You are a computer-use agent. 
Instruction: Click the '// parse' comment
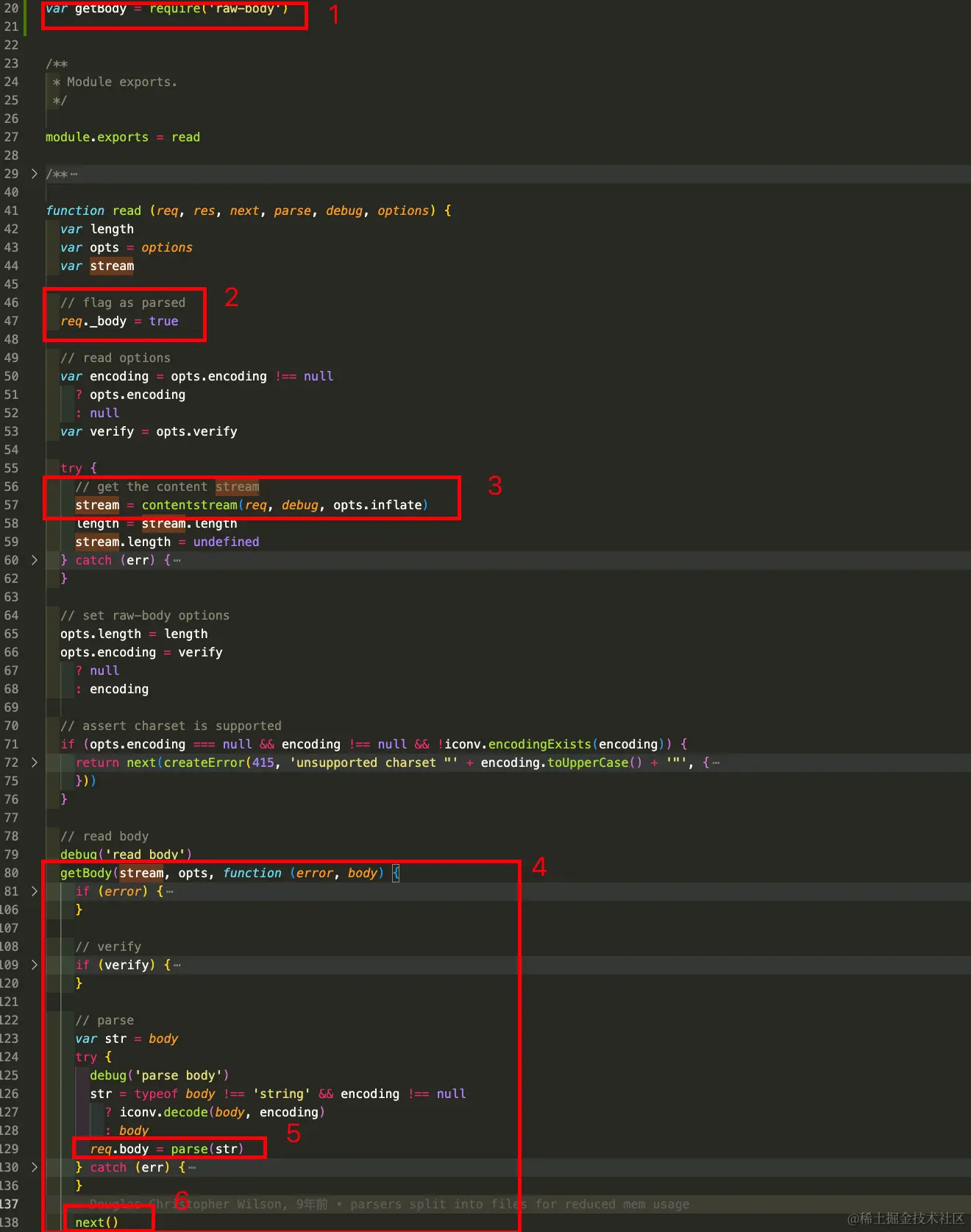click(x=104, y=1020)
